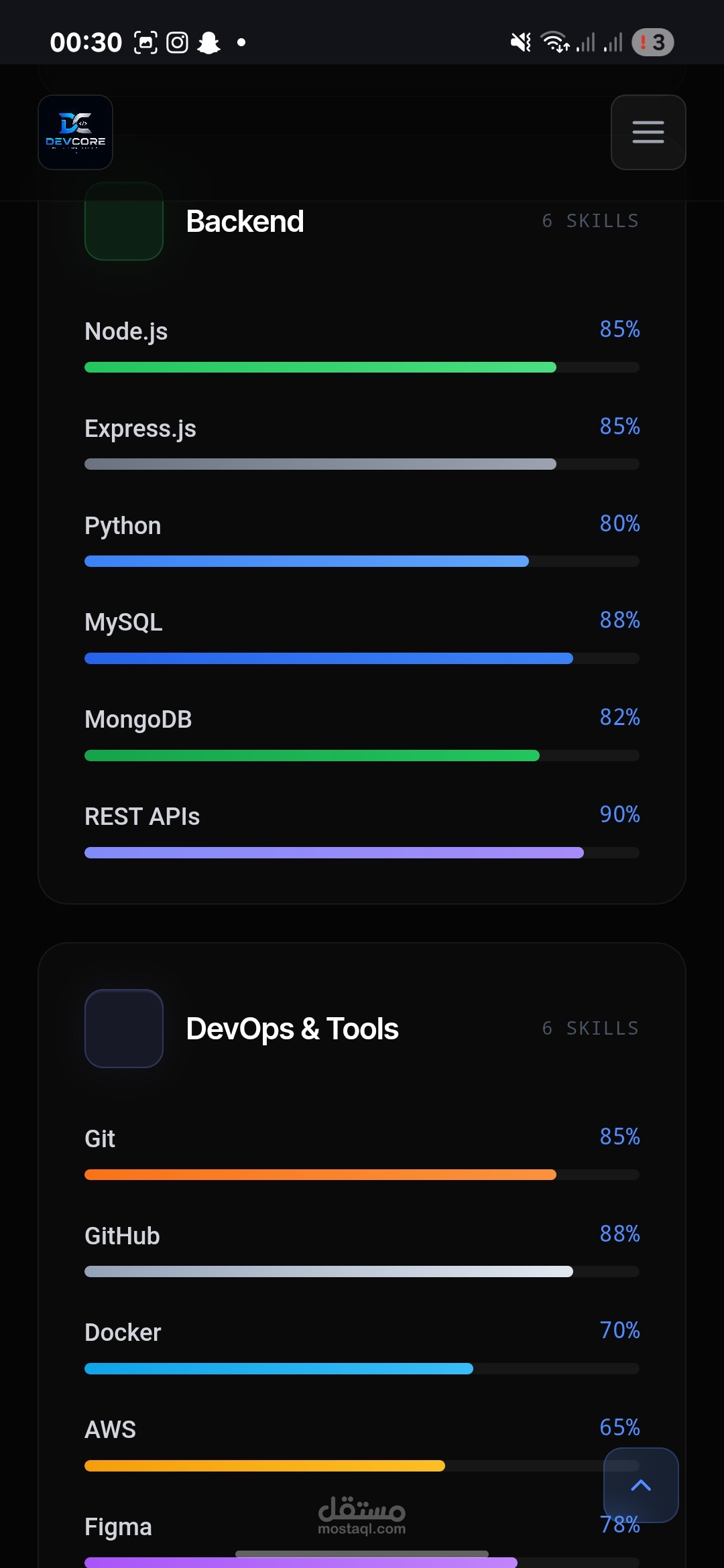Tap the MongoDB 82% value
Screen dimensions: 724x1568
pos(620,718)
